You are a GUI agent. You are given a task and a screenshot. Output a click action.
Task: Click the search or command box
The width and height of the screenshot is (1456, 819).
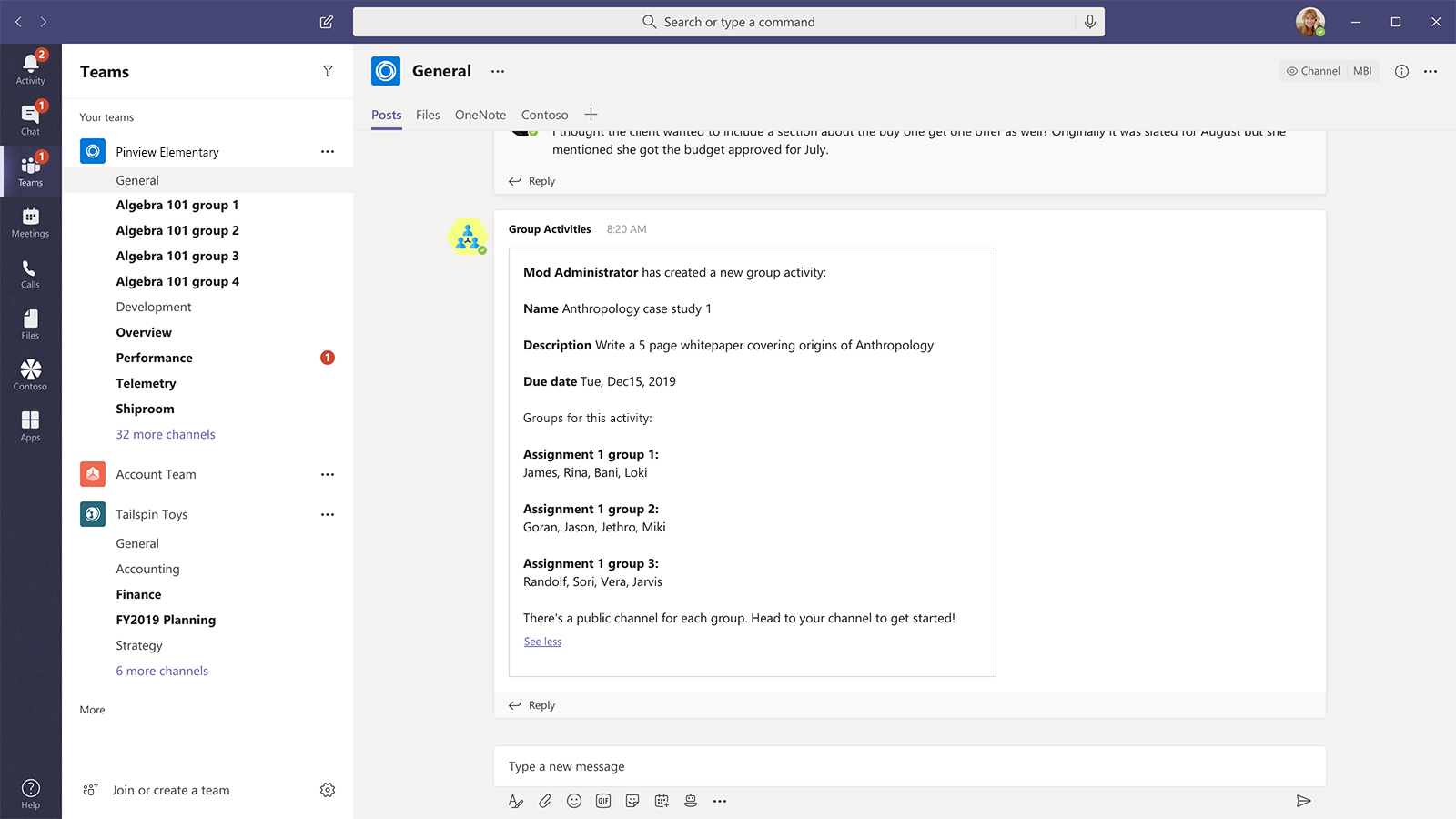tap(728, 22)
